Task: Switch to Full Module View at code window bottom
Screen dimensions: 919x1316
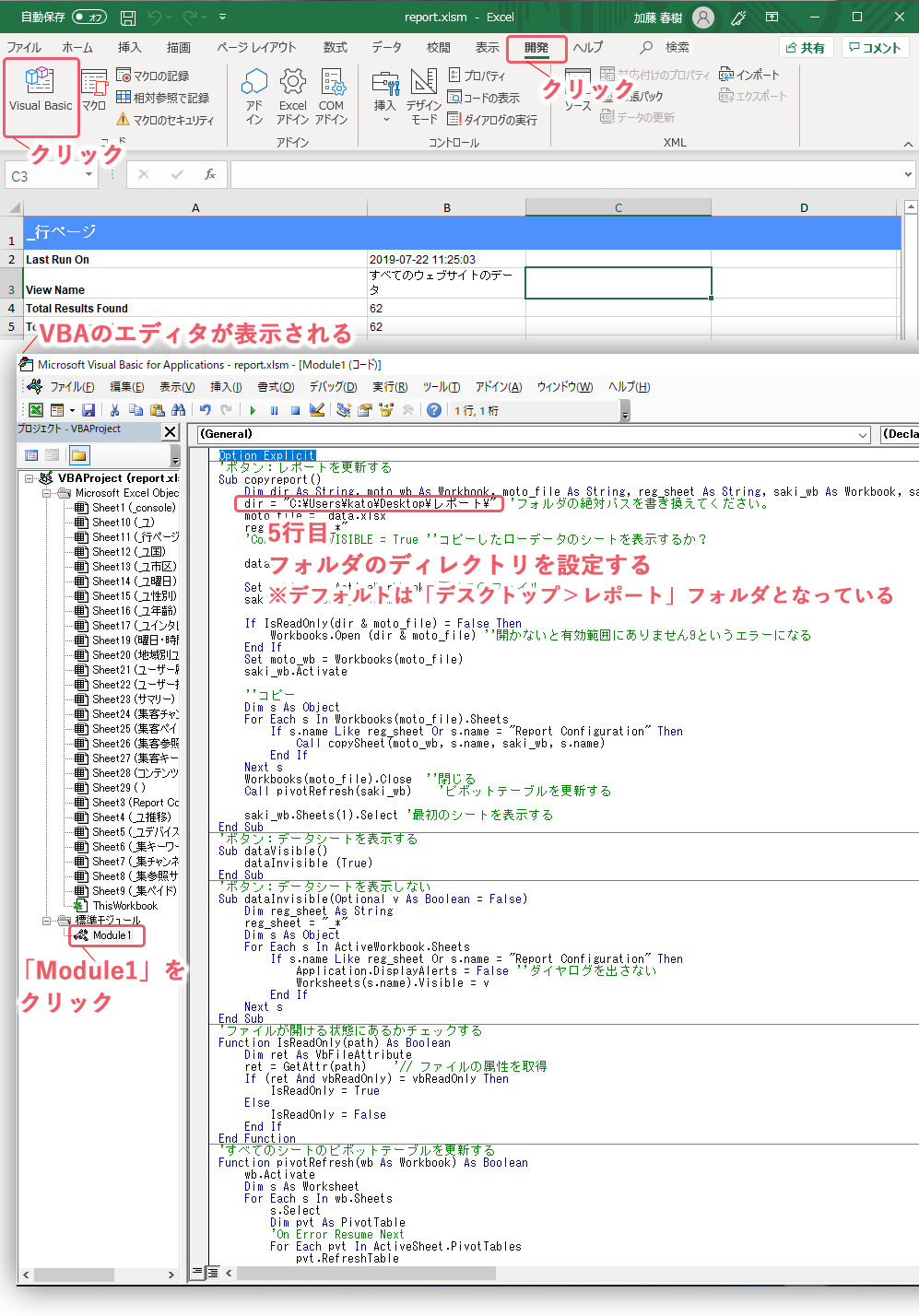Action: pos(212,1273)
